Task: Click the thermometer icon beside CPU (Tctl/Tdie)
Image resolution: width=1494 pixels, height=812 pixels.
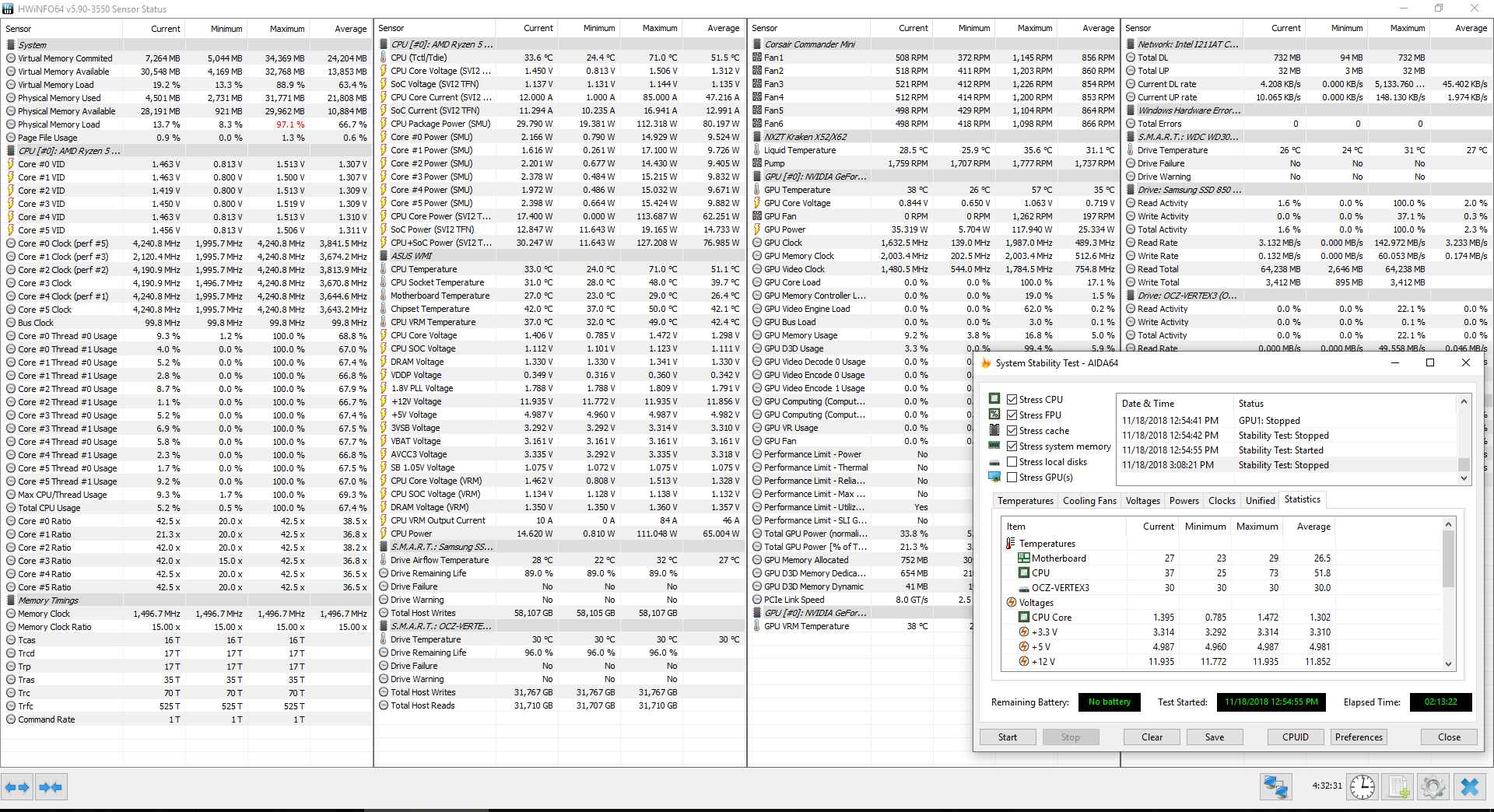Action: [x=384, y=58]
